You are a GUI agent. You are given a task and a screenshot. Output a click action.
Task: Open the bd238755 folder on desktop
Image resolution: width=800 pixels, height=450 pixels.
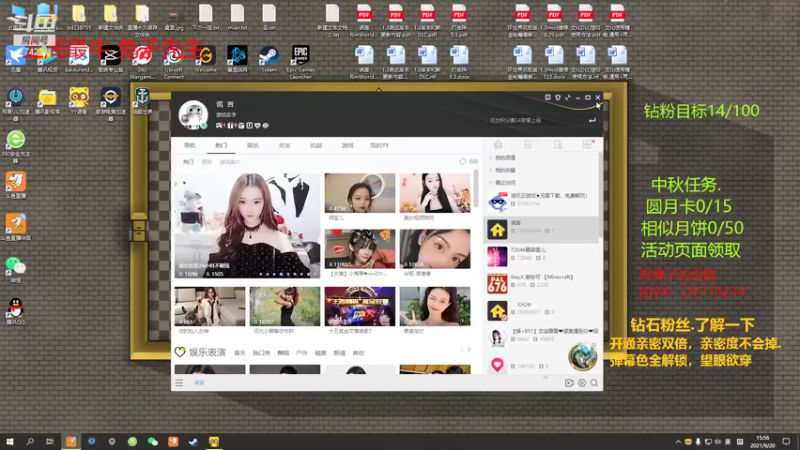tap(79, 17)
